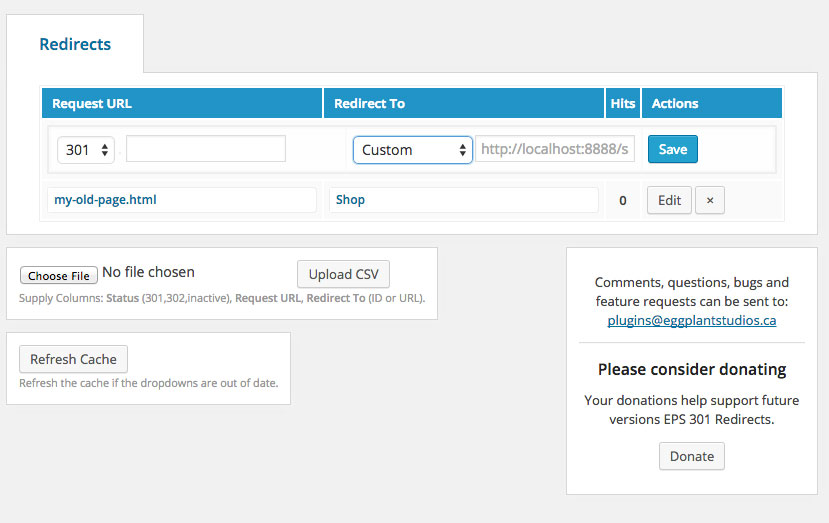Viewport: 829px width, 523px height.
Task: Select the Hits column header
Action: click(622, 104)
